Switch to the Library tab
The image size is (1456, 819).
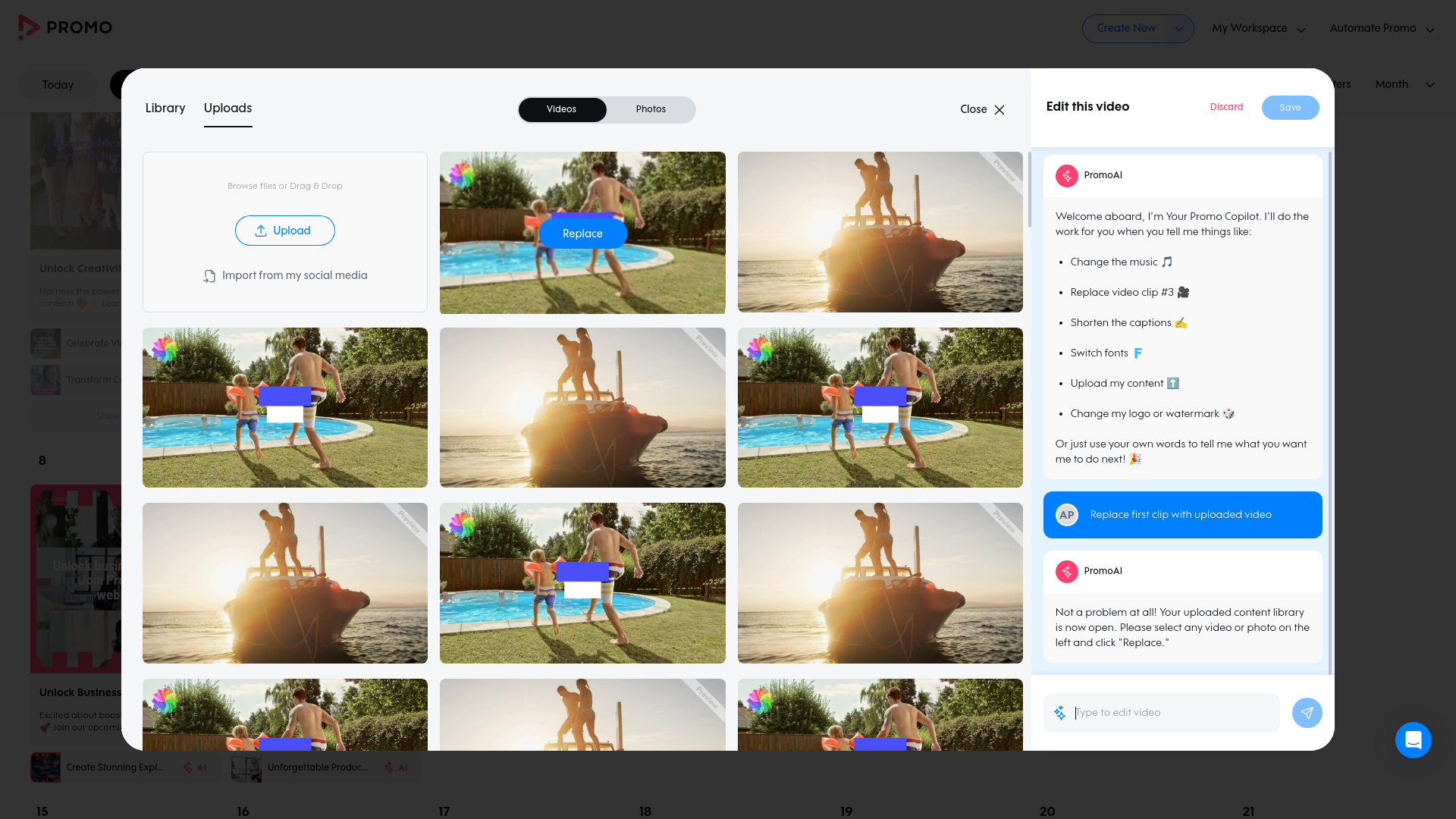(165, 108)
